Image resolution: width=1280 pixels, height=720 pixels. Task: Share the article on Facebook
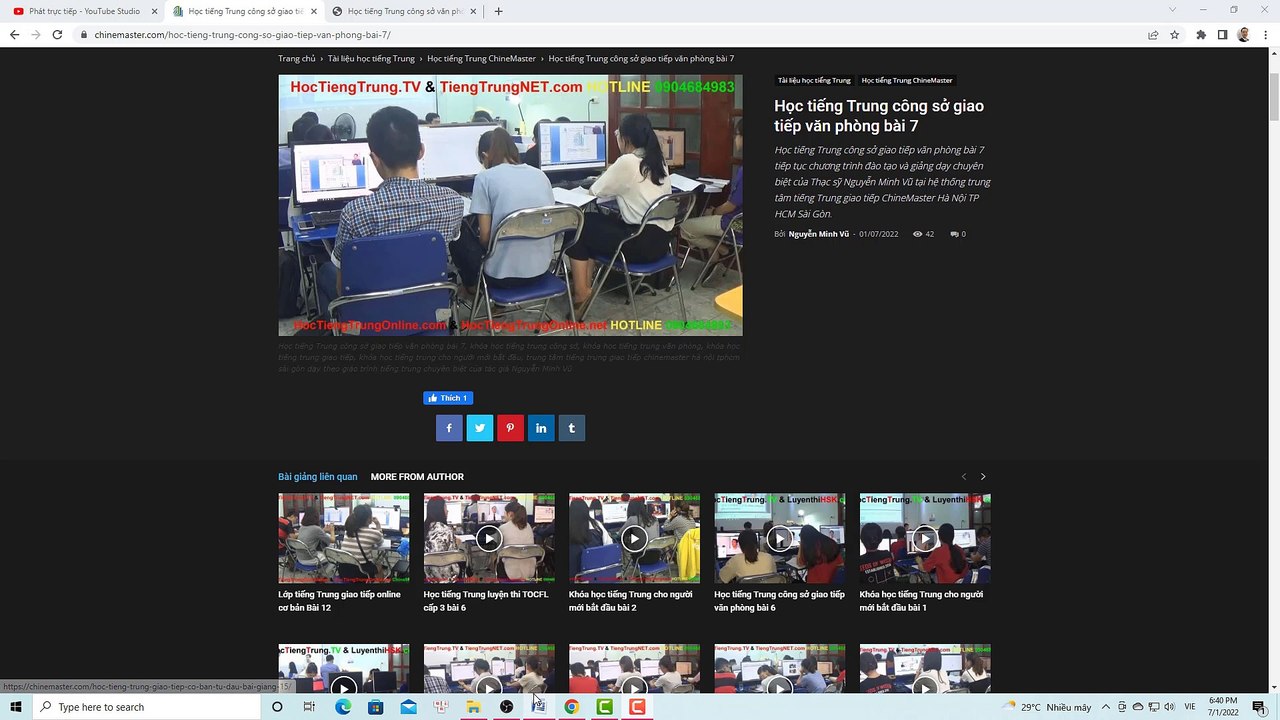click(x=449, y=428)
